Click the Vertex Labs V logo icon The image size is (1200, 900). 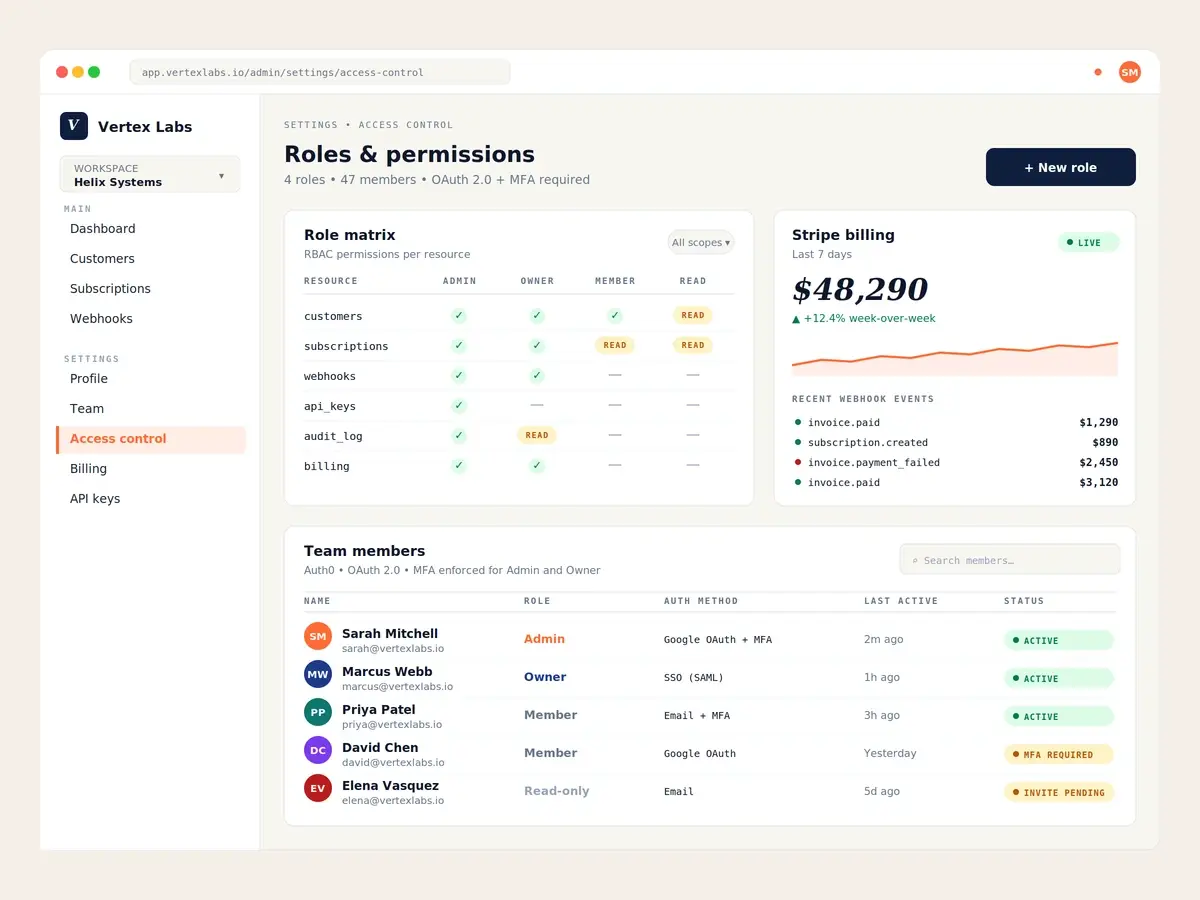(74, 126)
